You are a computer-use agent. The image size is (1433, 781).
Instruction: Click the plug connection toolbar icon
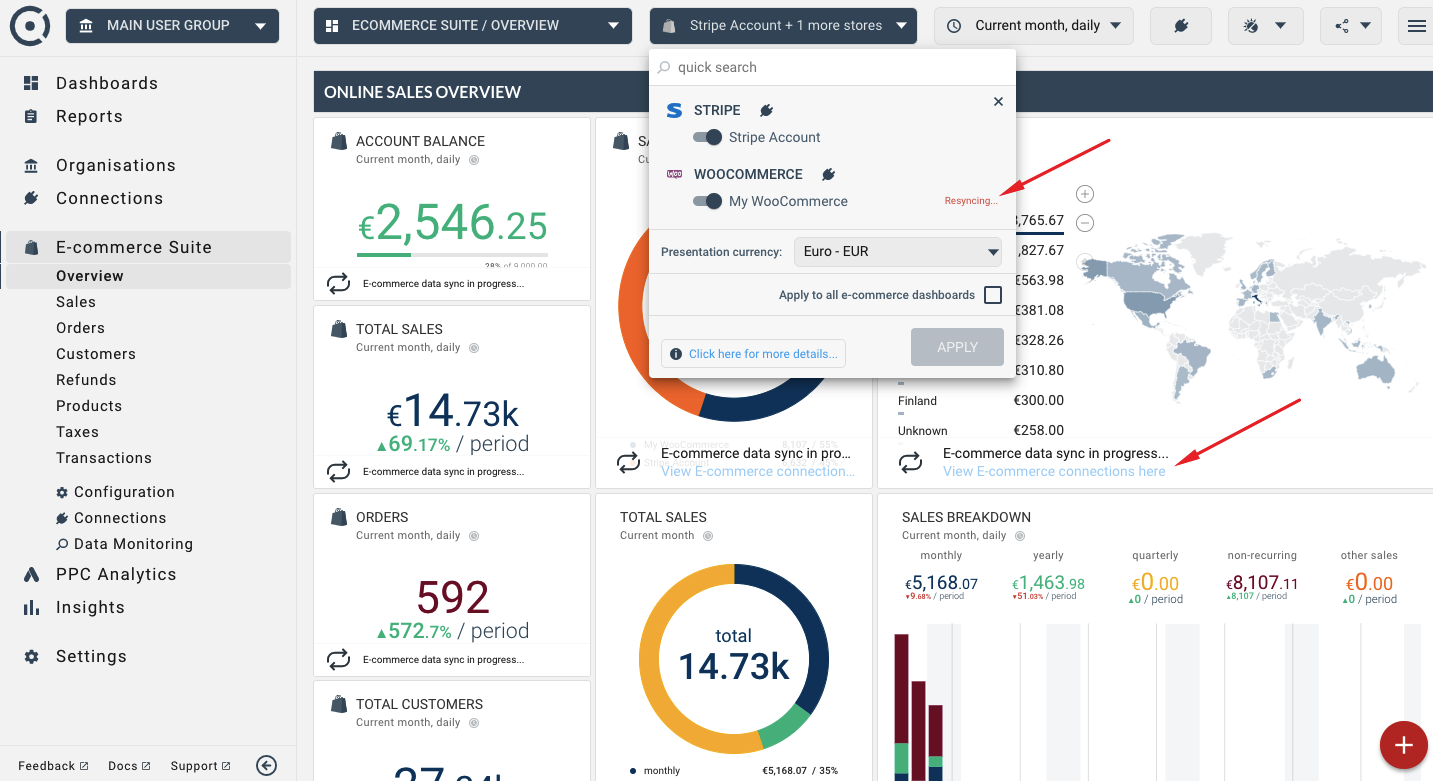tap(1180, 26)
